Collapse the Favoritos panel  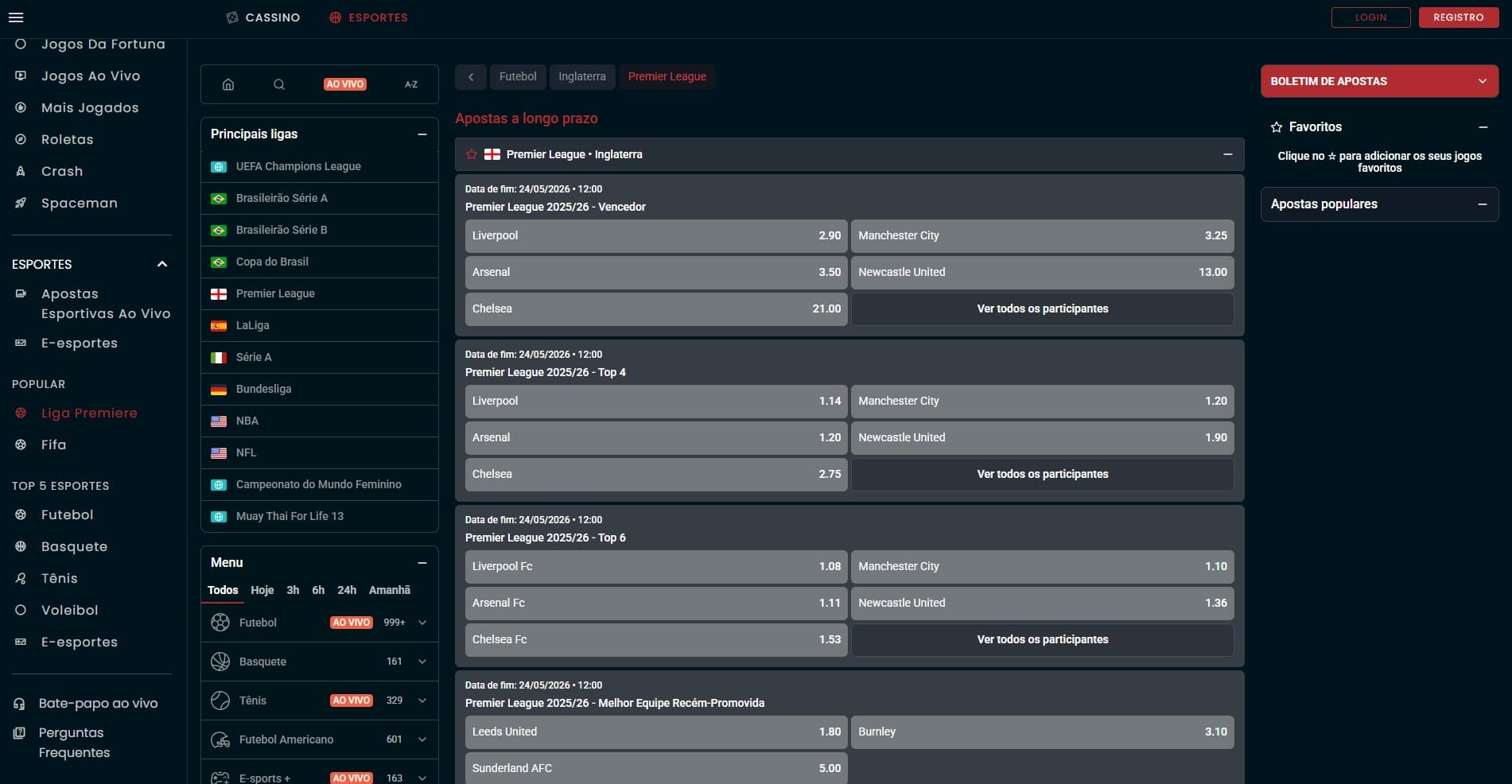click(x=1483, y=127)
